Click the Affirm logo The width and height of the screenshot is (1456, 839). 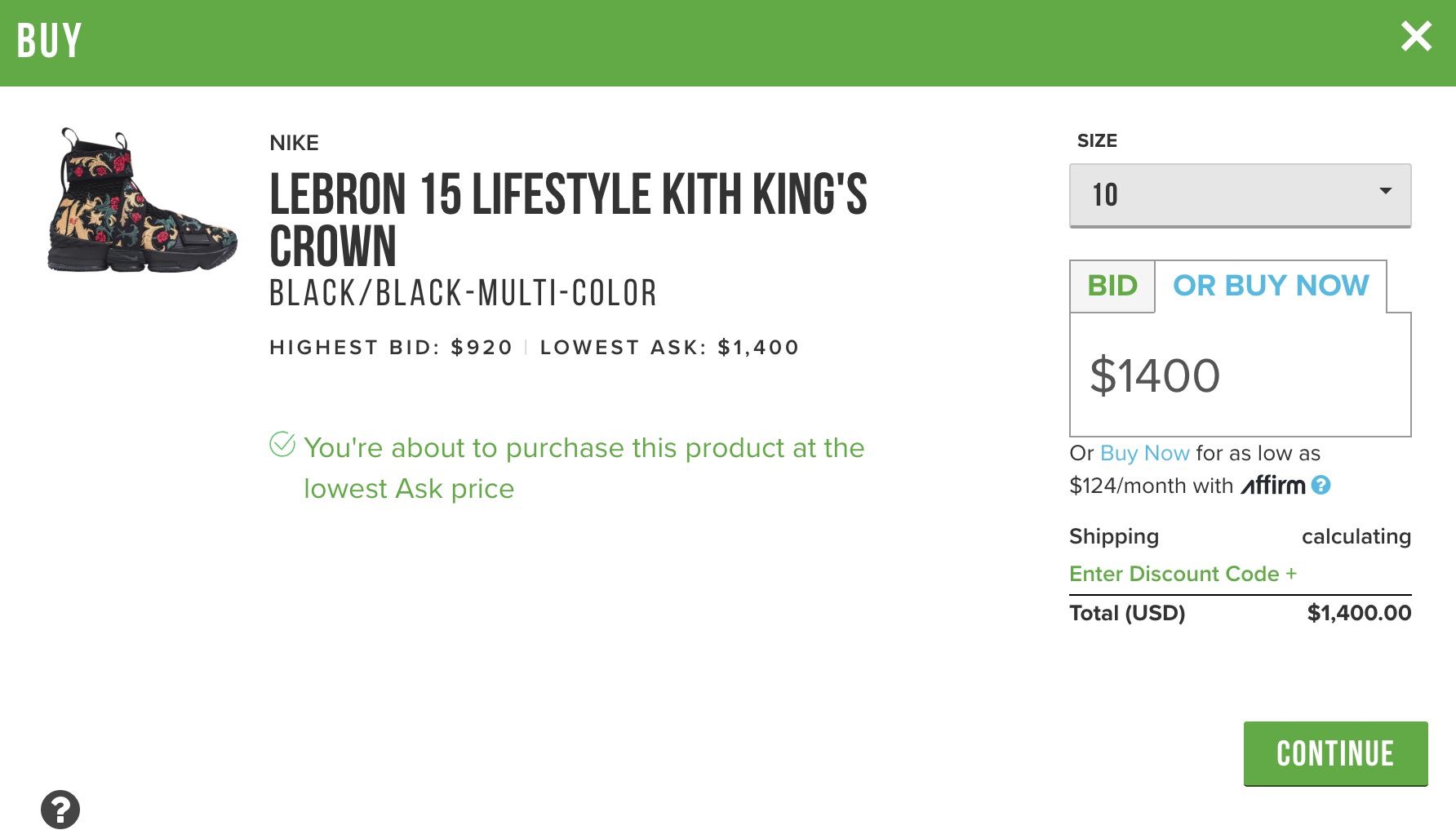click(x=1273, y=486)
